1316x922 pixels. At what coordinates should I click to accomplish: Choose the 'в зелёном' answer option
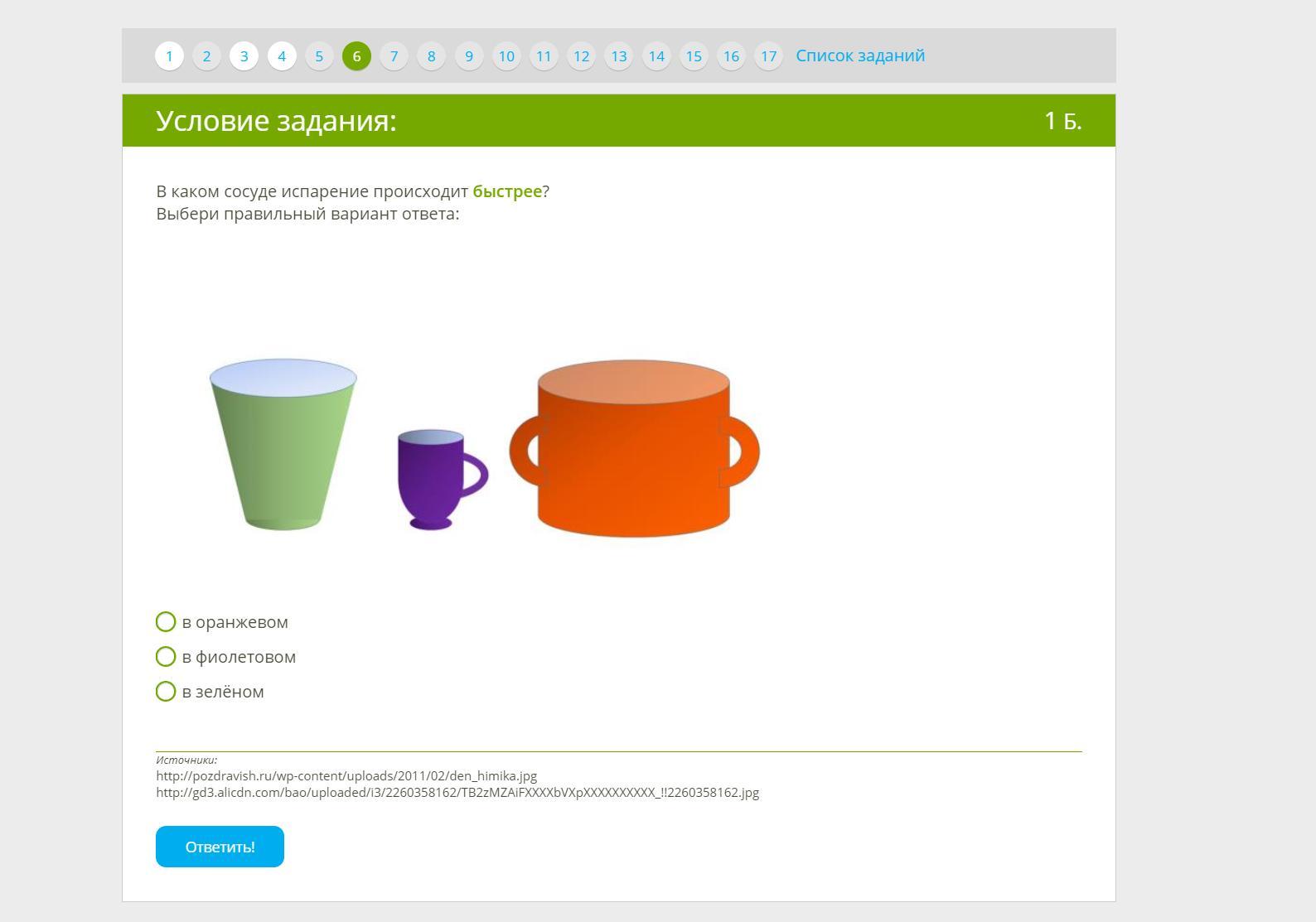pyautogui.click(x=166, y=692)
